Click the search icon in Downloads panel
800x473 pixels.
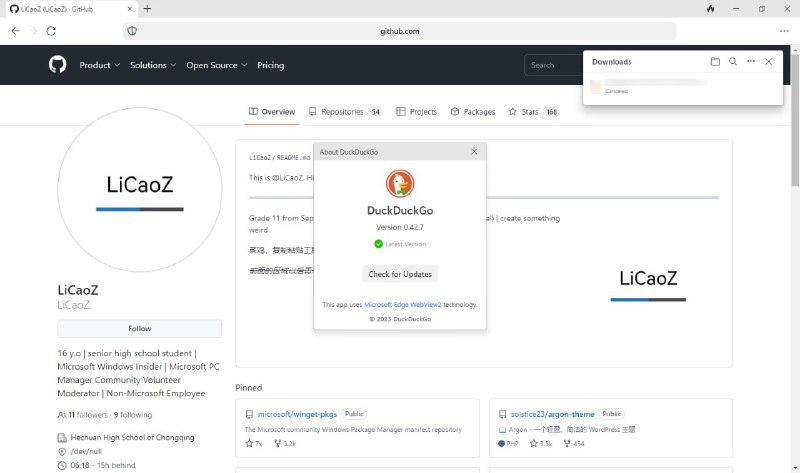click(x=733, y=62)
